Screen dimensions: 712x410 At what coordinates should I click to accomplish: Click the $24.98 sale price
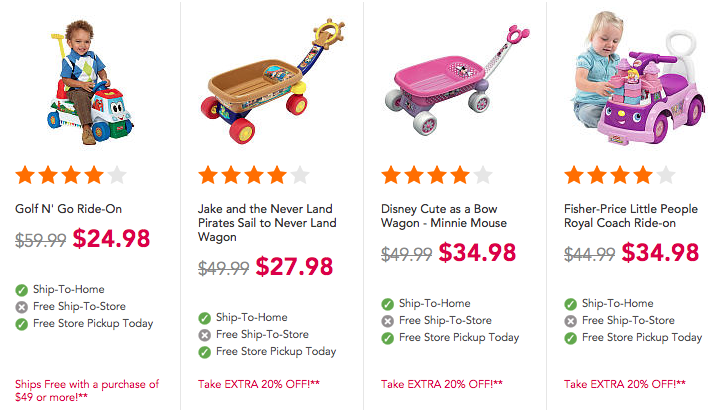[111, 240]
